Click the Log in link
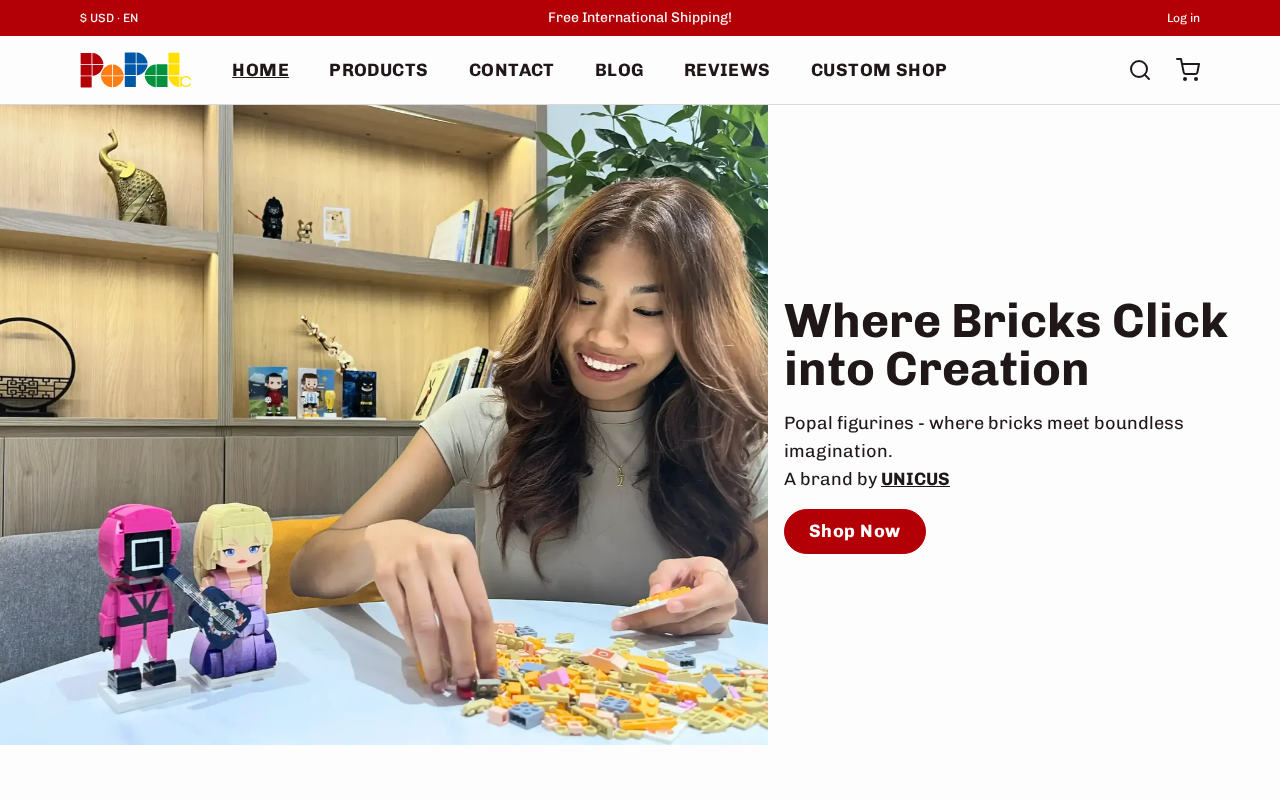The image size is (1280, 800). (x=1183, y=18)
